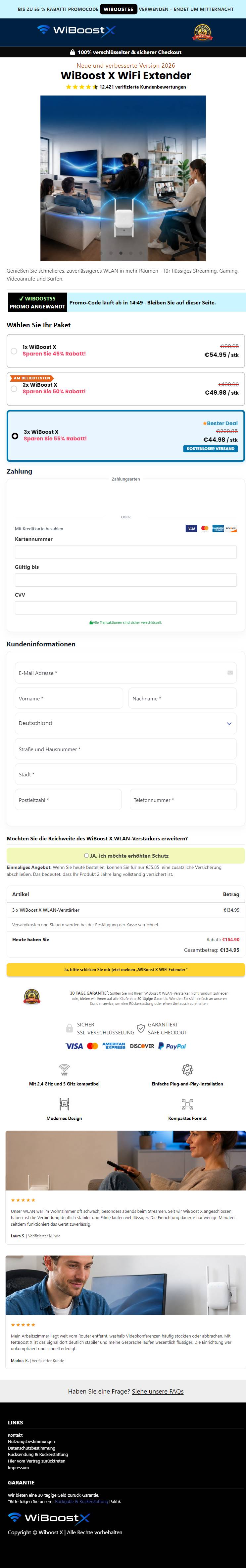This screenshot has height=1568, width=246.
Task: Click the Kartennummer input field
Action: pos(126,552)
